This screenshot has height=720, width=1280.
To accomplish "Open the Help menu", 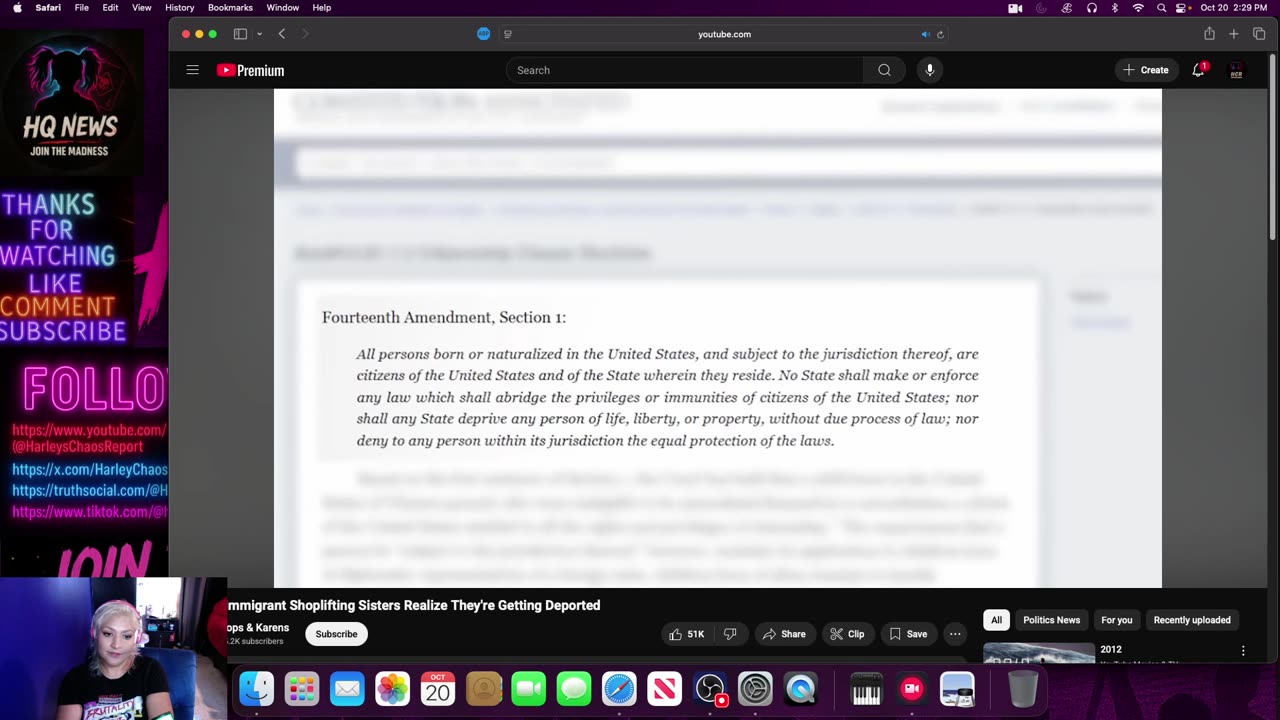I will click(321, 8).
